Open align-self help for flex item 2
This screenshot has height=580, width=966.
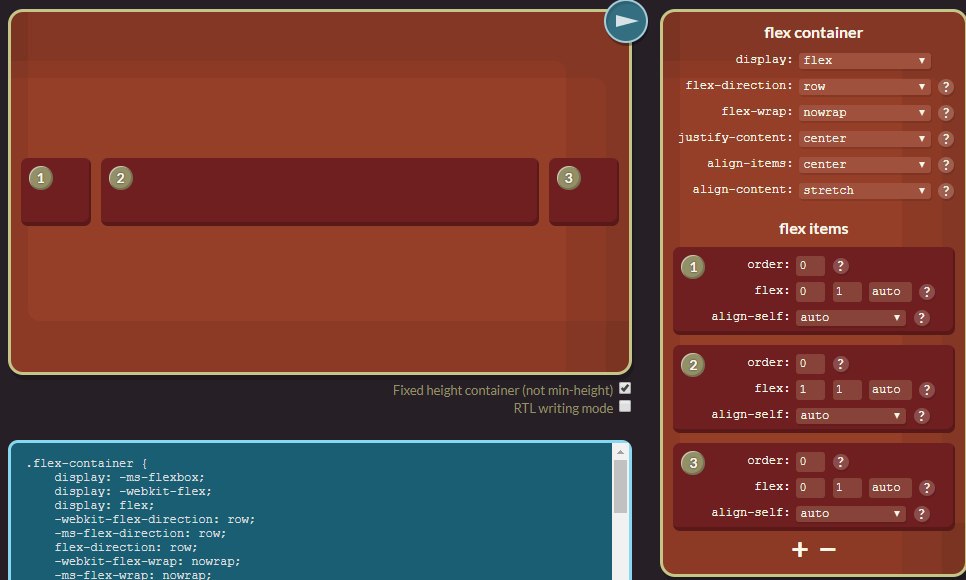click(921, 415)
